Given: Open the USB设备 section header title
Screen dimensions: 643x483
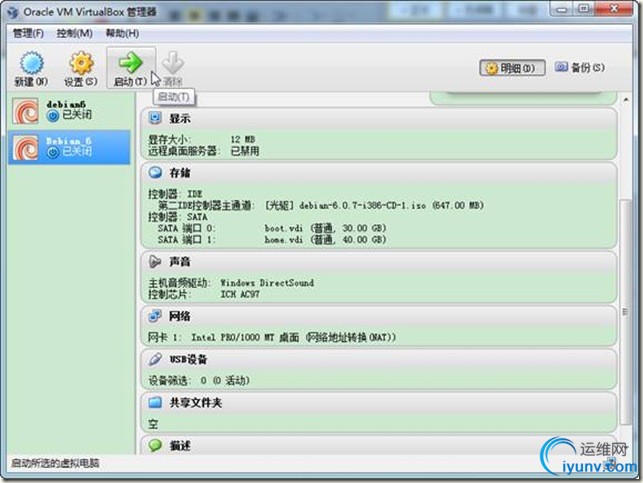Looking at the screenshot, I should pos(188,360).
